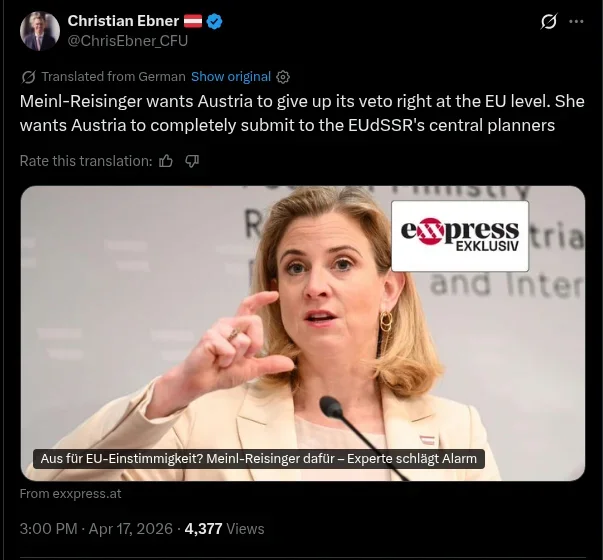
Task: Click the tweet text about Meinl-Reisinger
Action: click(302, 113)
